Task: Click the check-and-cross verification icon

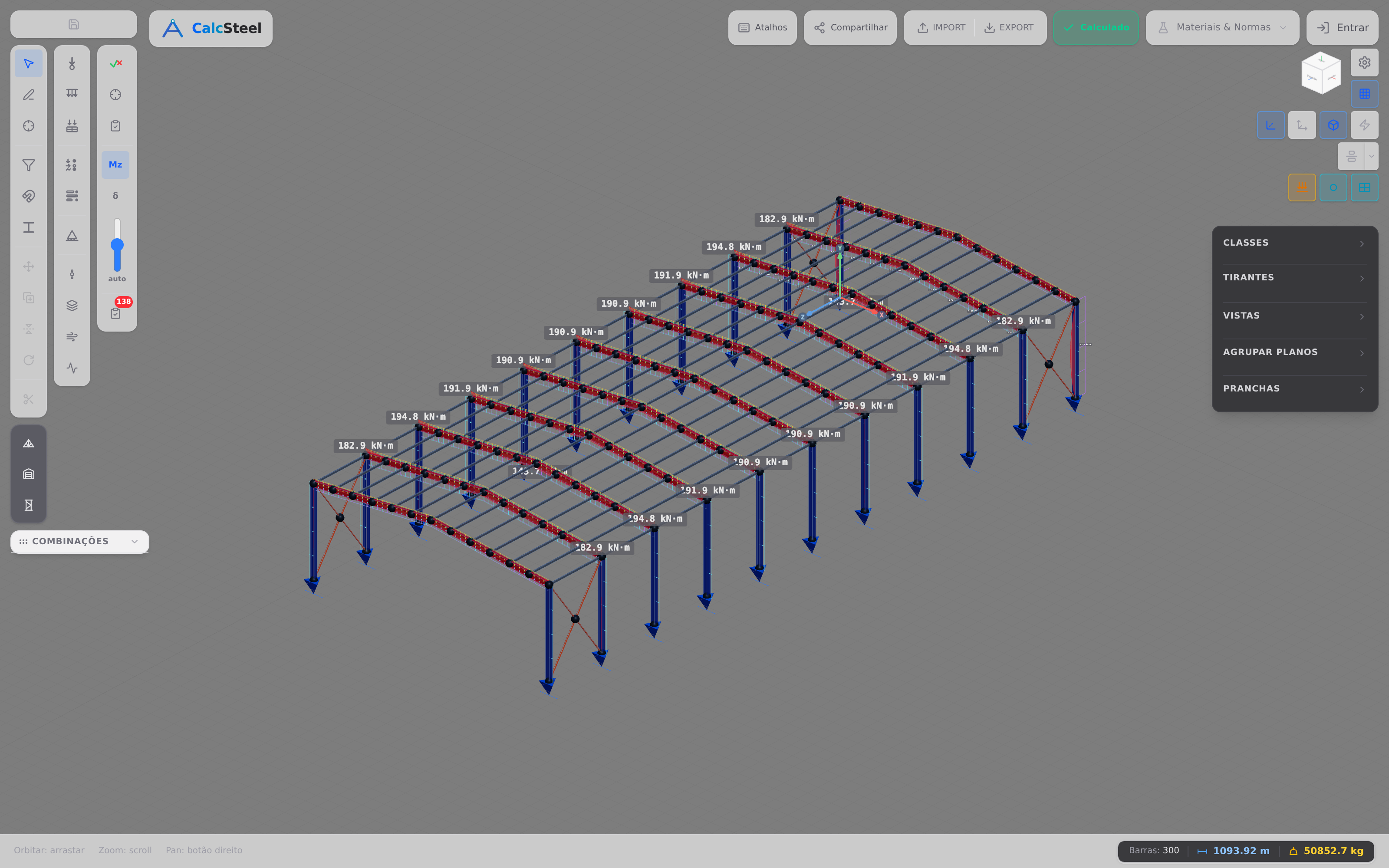Action: (x=115, y=64)
